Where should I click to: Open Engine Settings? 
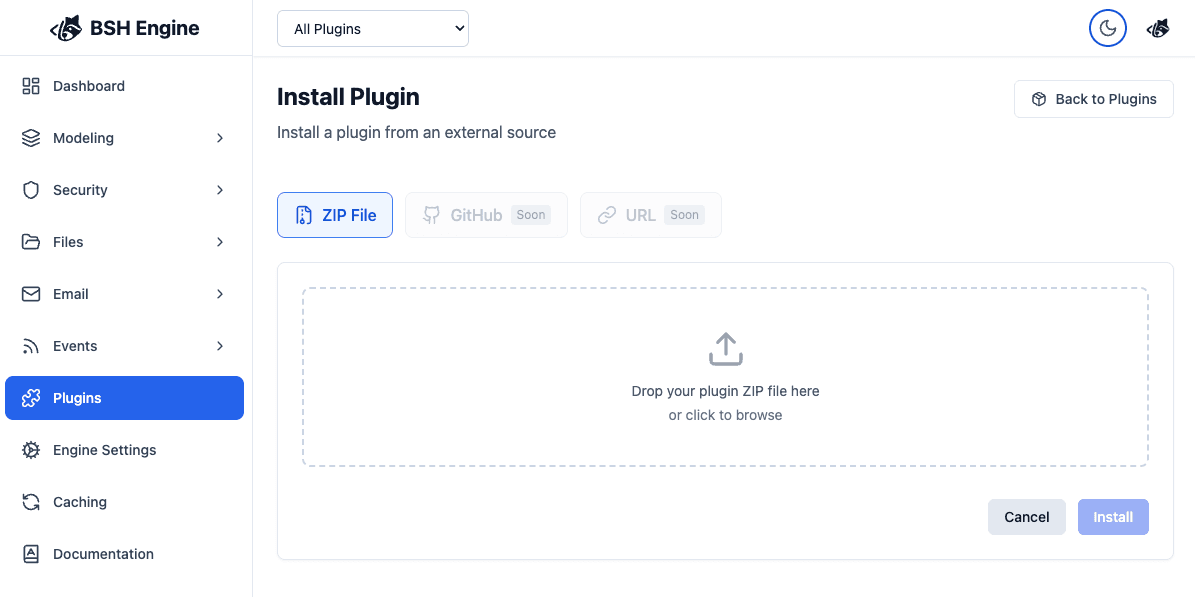point(104,450)
